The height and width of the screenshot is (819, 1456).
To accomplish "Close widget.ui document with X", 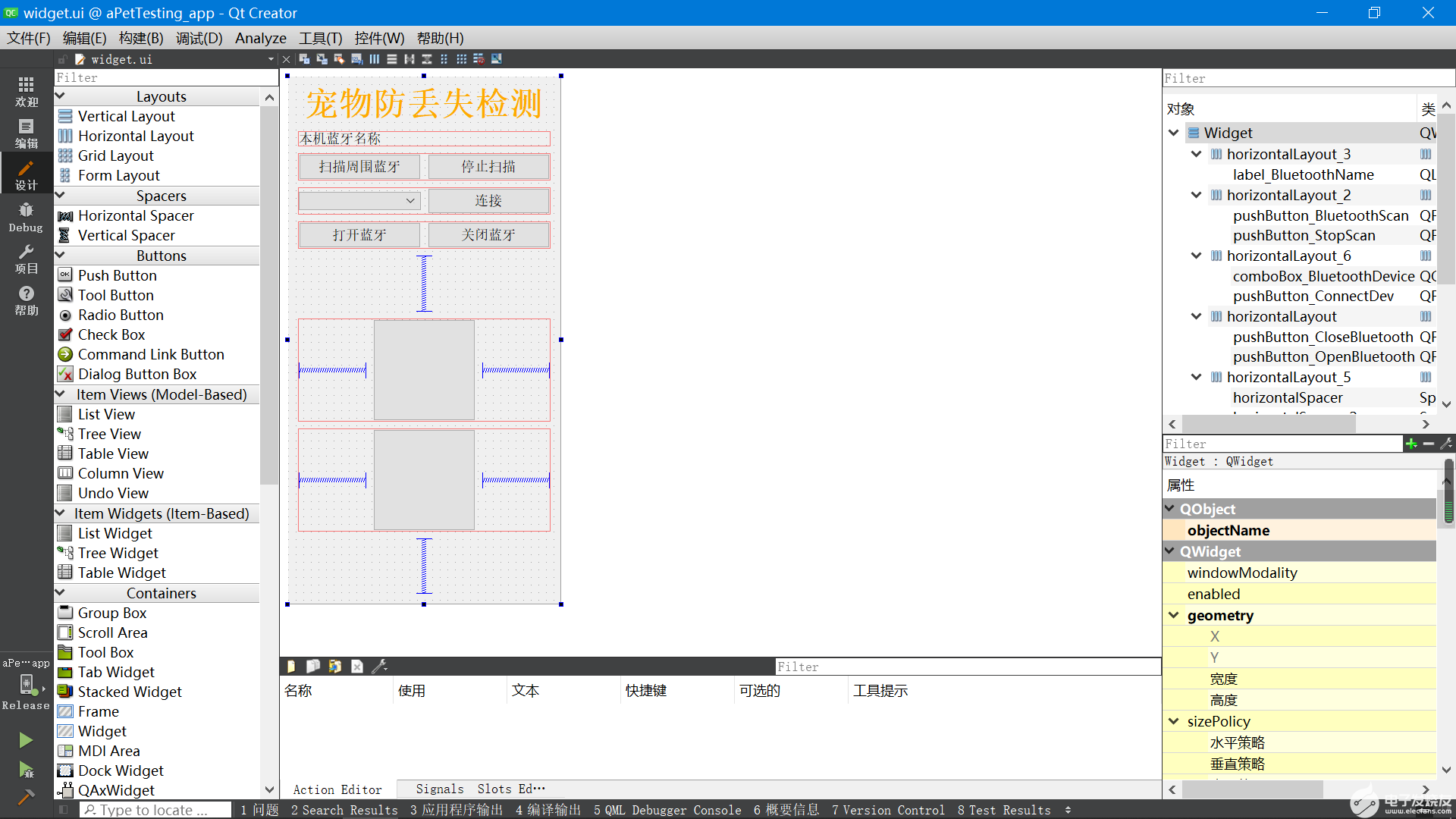I will pos(286,59).
